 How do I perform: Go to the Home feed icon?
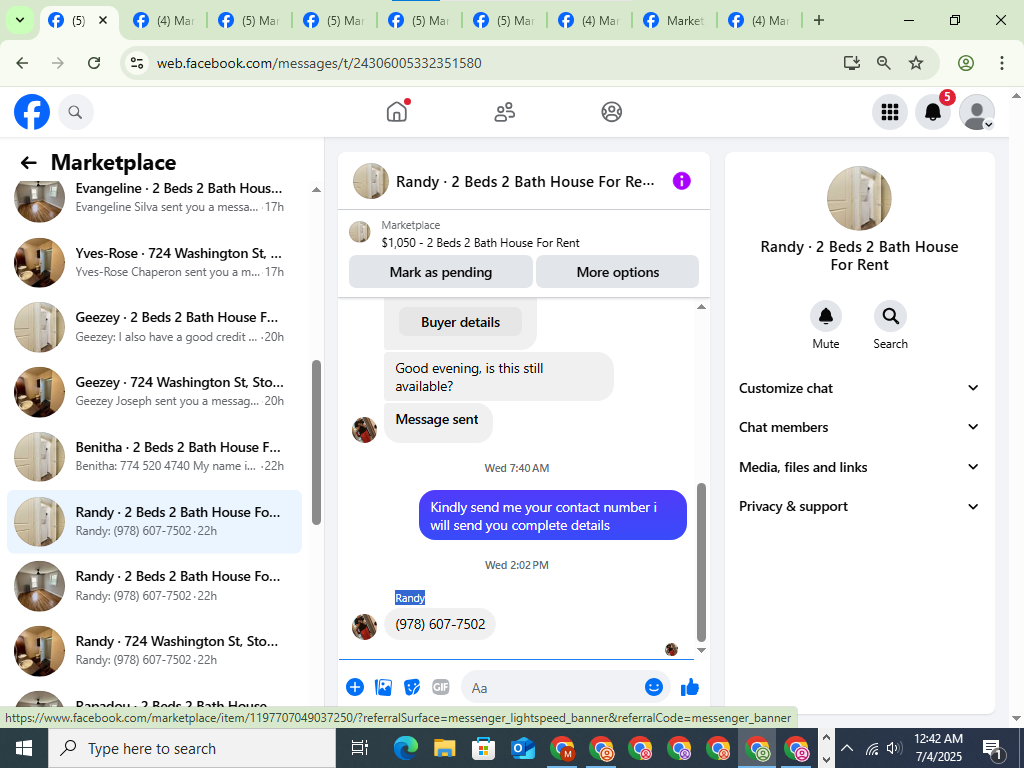point(397,112)
